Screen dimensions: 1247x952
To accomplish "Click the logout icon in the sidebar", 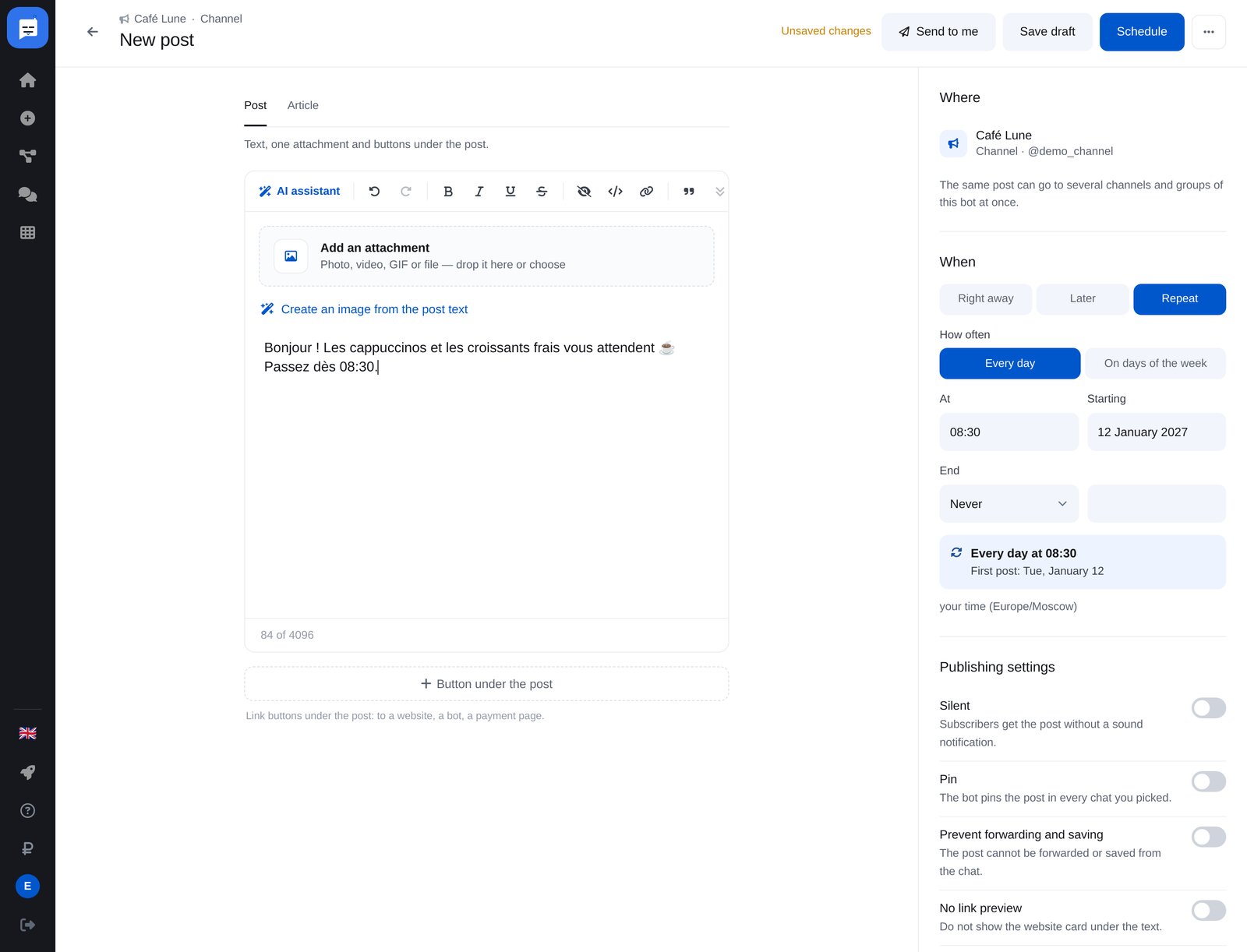I will tap(27, 925).
